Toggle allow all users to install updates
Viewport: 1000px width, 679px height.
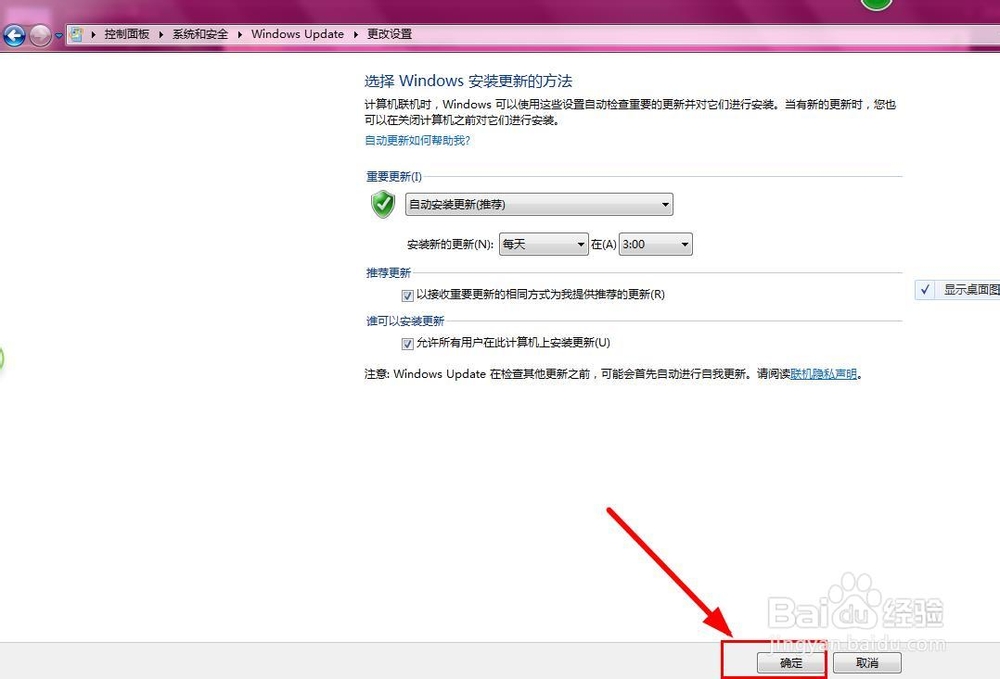click(x=409, y=343)
